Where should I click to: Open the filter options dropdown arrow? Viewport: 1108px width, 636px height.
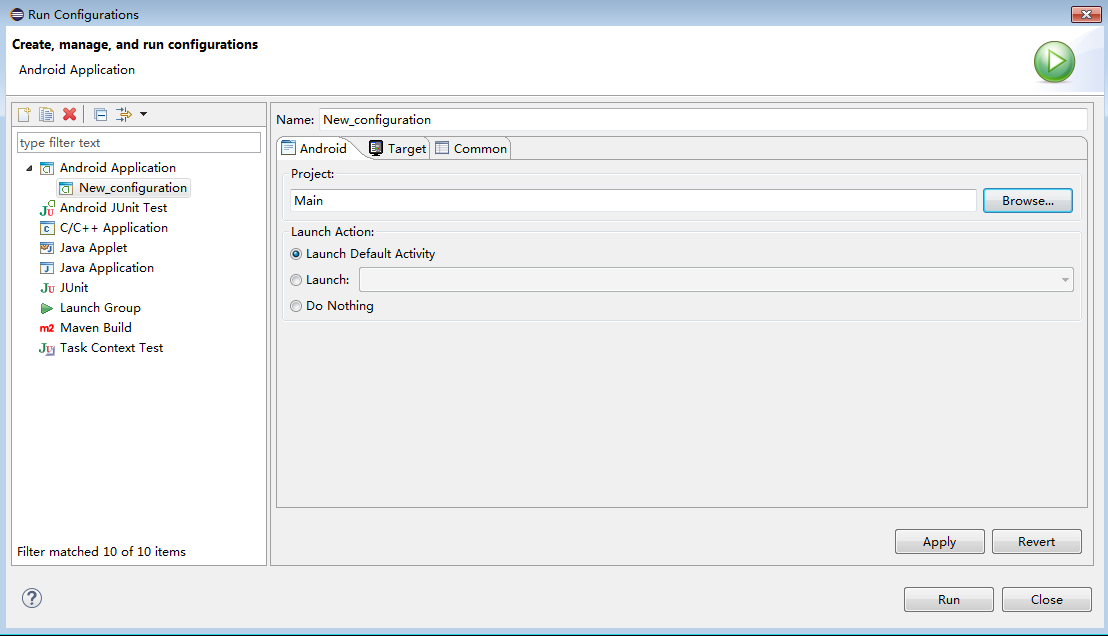(143, 114)
